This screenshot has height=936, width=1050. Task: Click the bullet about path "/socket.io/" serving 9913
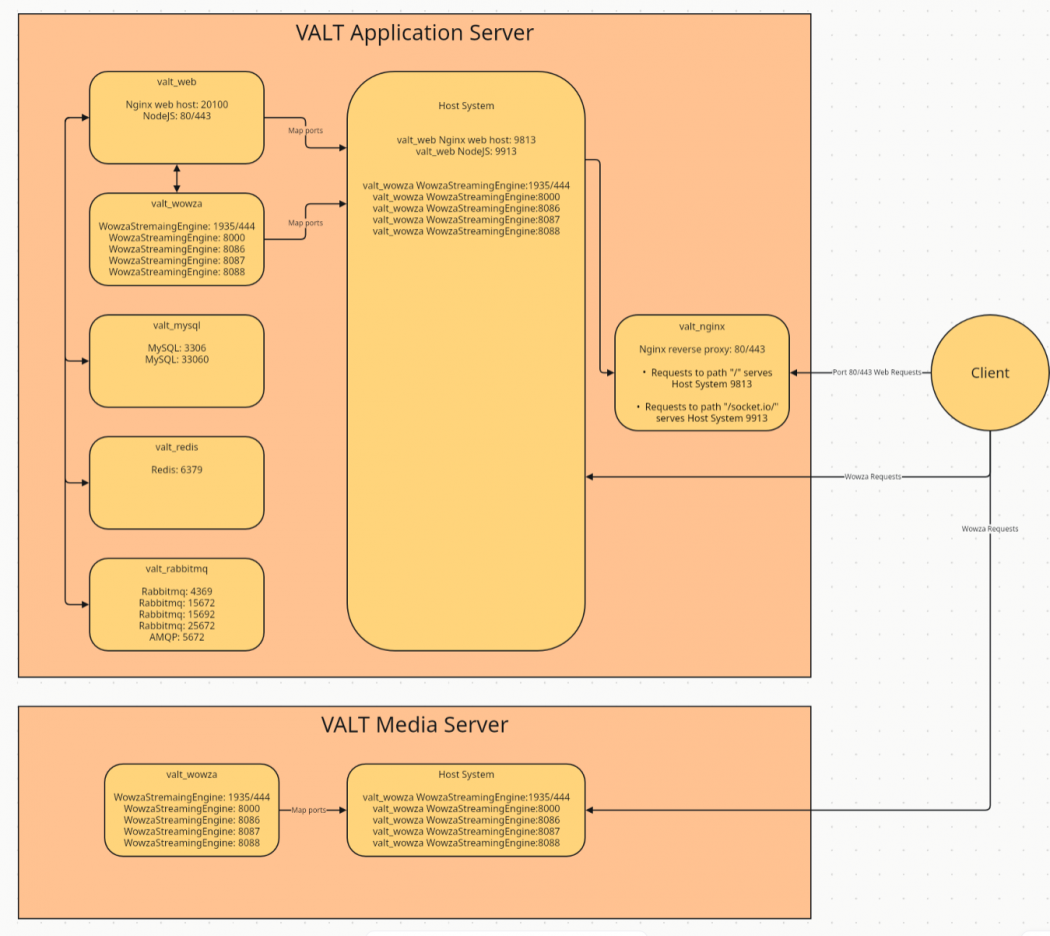click(707, 412)
